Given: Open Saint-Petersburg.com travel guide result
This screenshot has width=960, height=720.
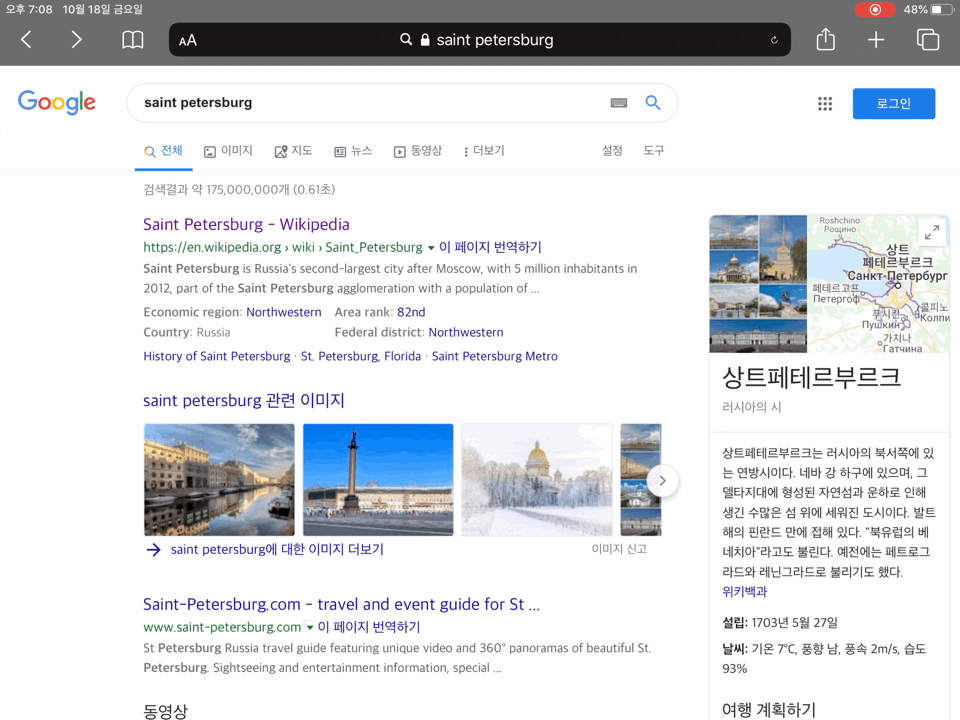Looking at the screenshot, I should click(342, 604).
